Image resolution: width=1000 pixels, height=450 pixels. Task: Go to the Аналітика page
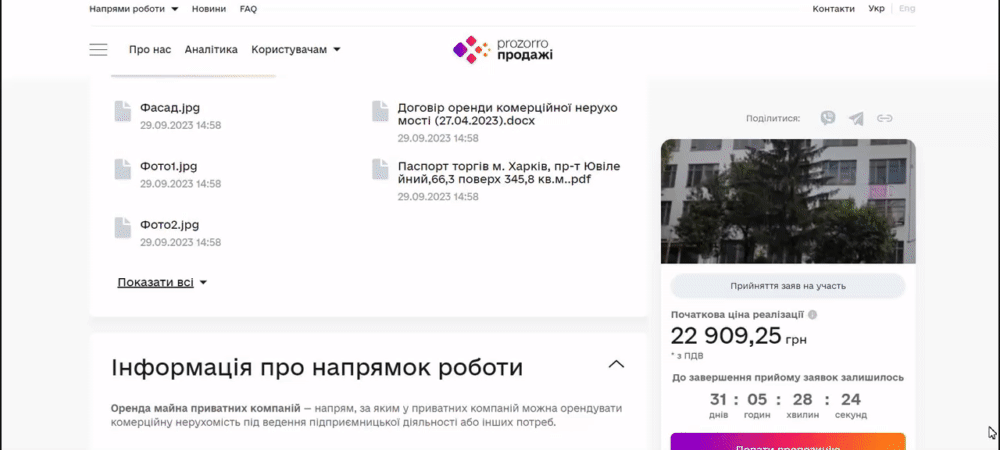click(x=211, y=50)
